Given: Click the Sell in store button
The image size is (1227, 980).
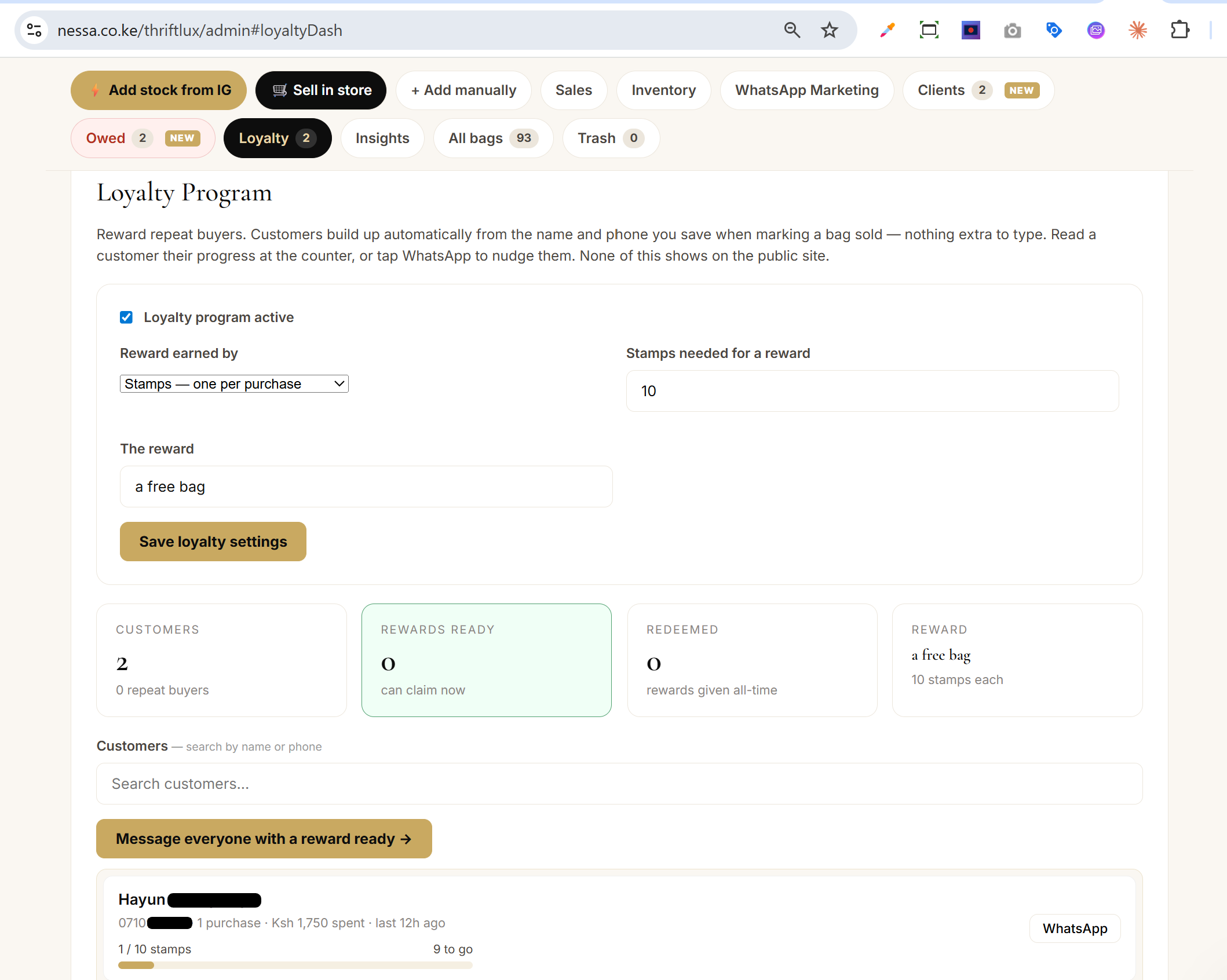Looking at the screenshot, I should click(x=321, y=90).
